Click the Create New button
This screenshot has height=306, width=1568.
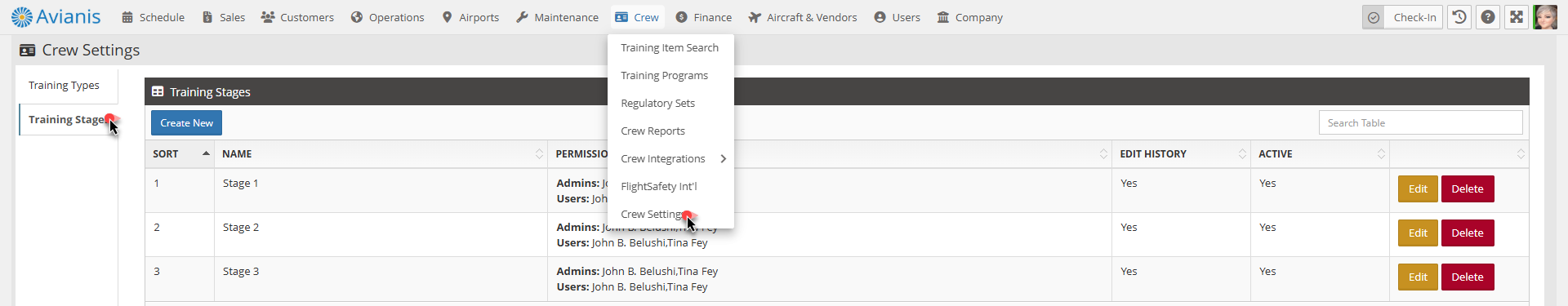pos(186,123)
